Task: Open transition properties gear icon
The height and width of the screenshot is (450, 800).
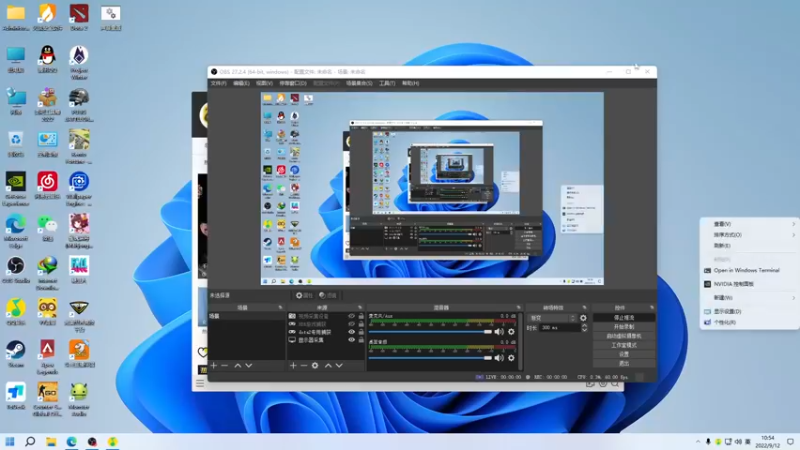Action: point(583,318)
